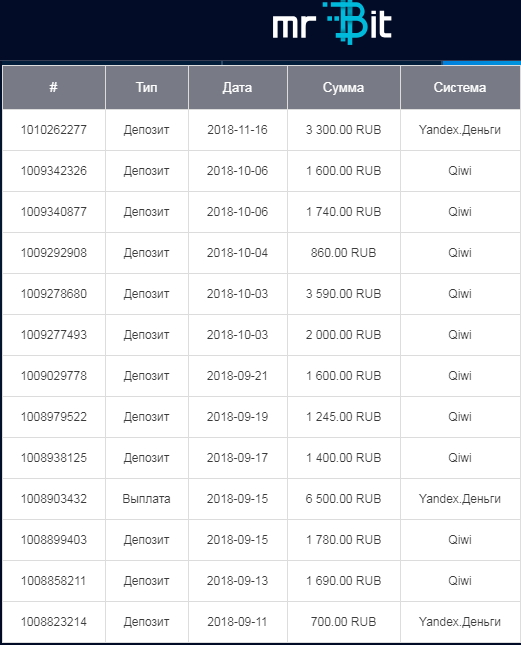Select transaction 1009278680 row
This screenshot has width=521, height=645.
coord(261,294)
